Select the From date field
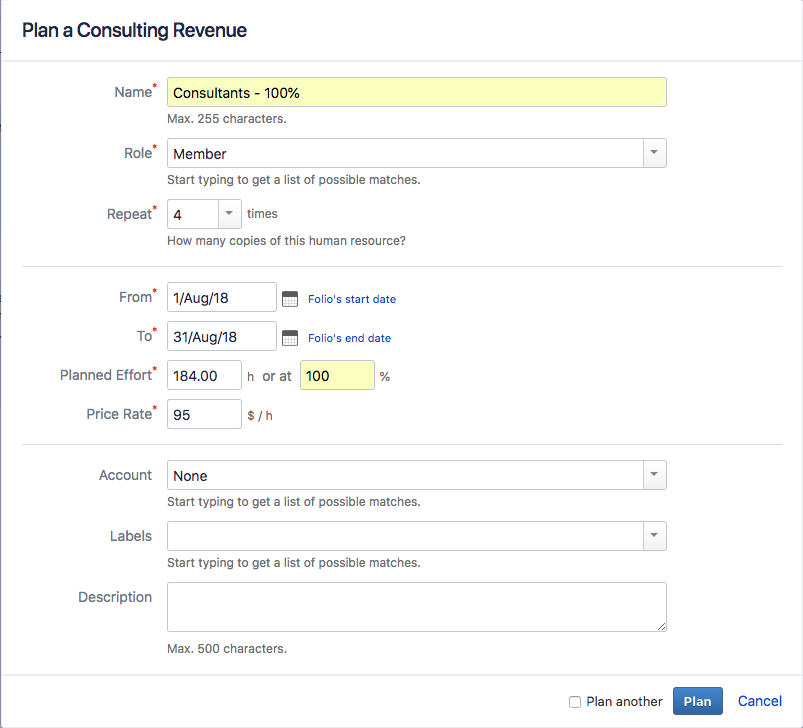 click(220, 296)
